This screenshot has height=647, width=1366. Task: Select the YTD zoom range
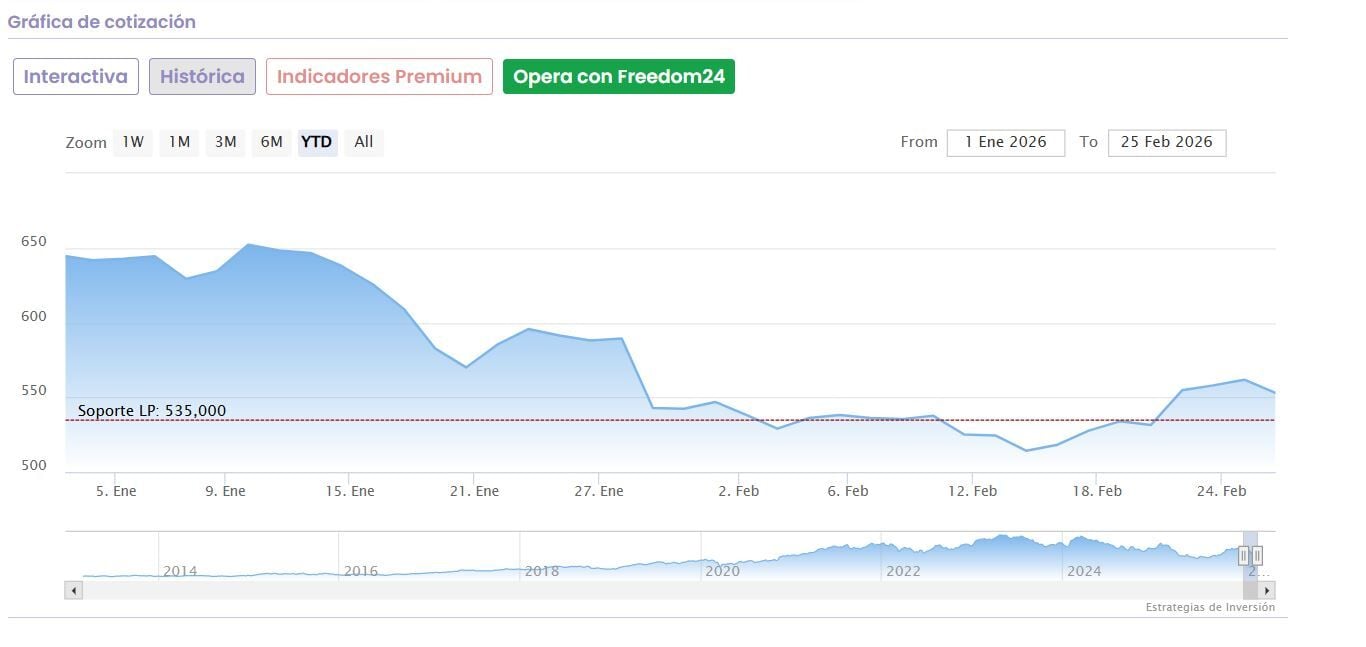click(x=317, y=142)
